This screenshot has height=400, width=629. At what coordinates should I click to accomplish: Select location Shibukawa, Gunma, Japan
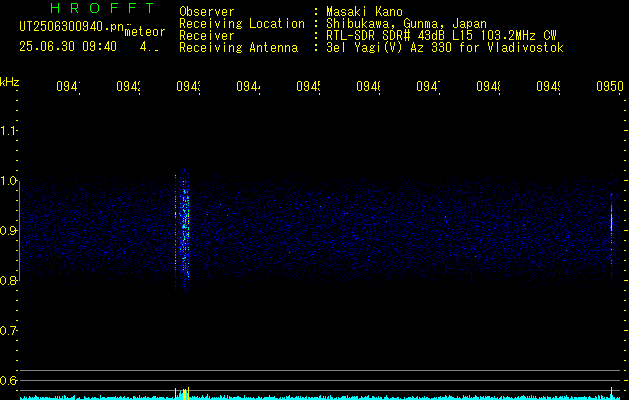(x=406, y=24)
